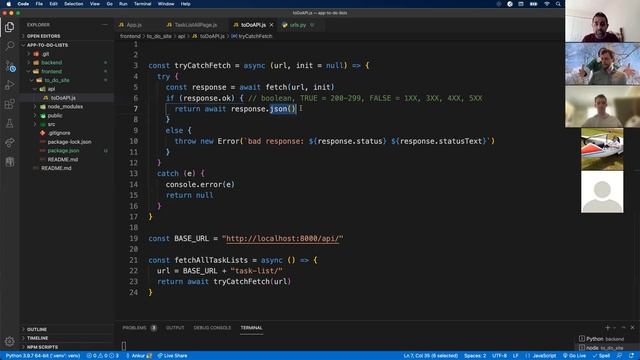The height and width of the screenshot is (360, 640).
Task: Click the Explorer more actions ellipsis
Action: pyautogui.click(x=105, y=25)
